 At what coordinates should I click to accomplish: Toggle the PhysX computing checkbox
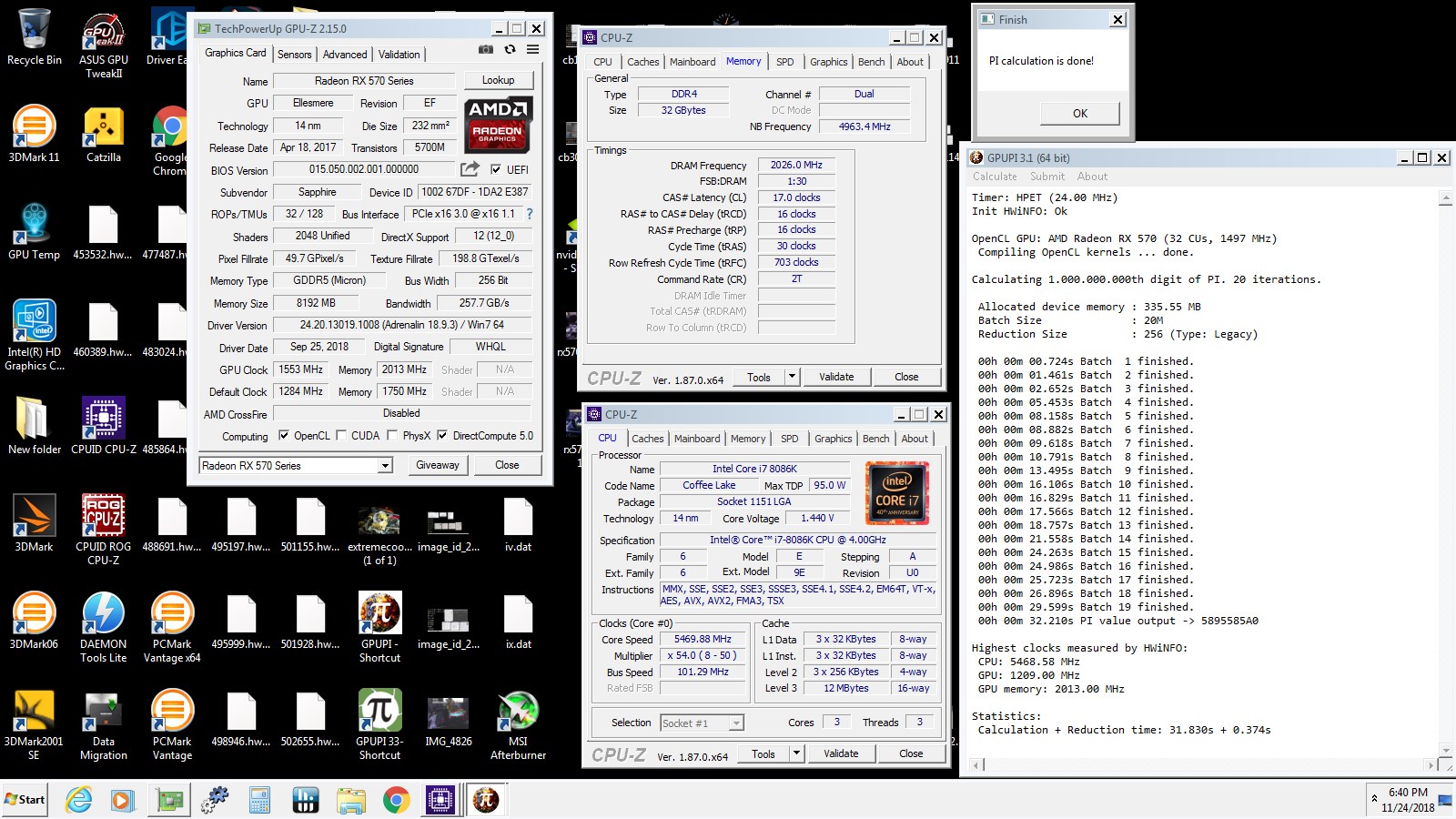click(392, 435)
